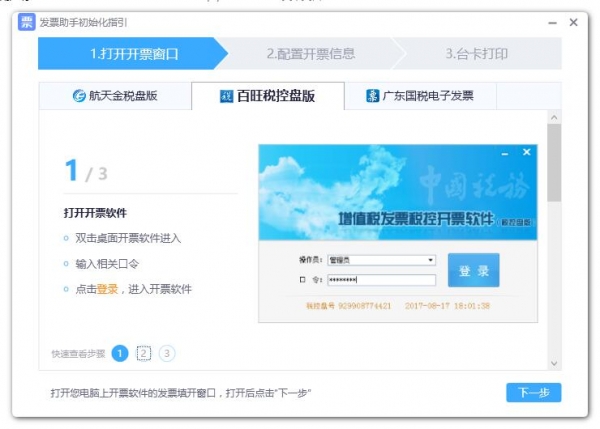Switch to 广东国税电子发票 tab
600x429 pixels.
420,96
